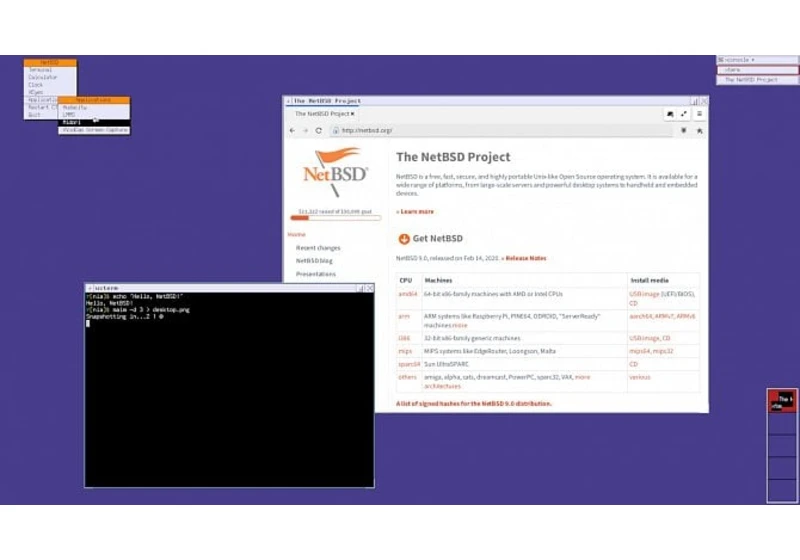Screen dimensions: 800x560
Task: Click the chat bubble icon in browser toolbar
Action: [670, 114]
